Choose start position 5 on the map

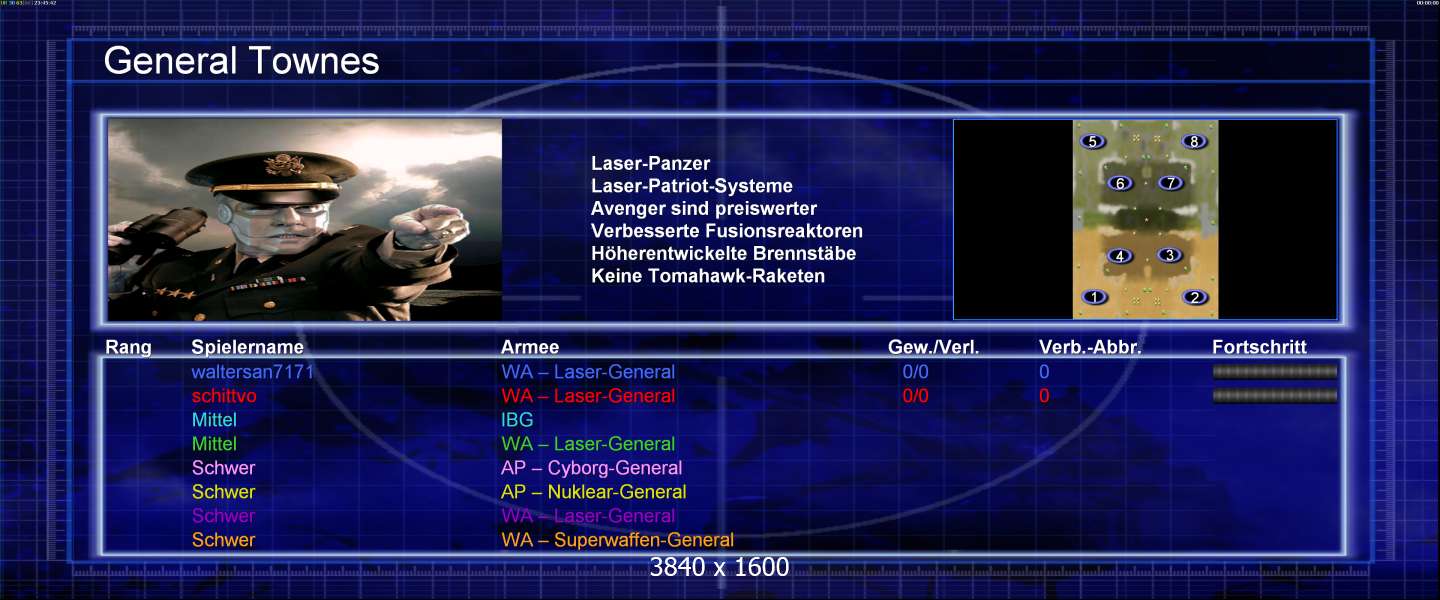(x=1094, y=142)
